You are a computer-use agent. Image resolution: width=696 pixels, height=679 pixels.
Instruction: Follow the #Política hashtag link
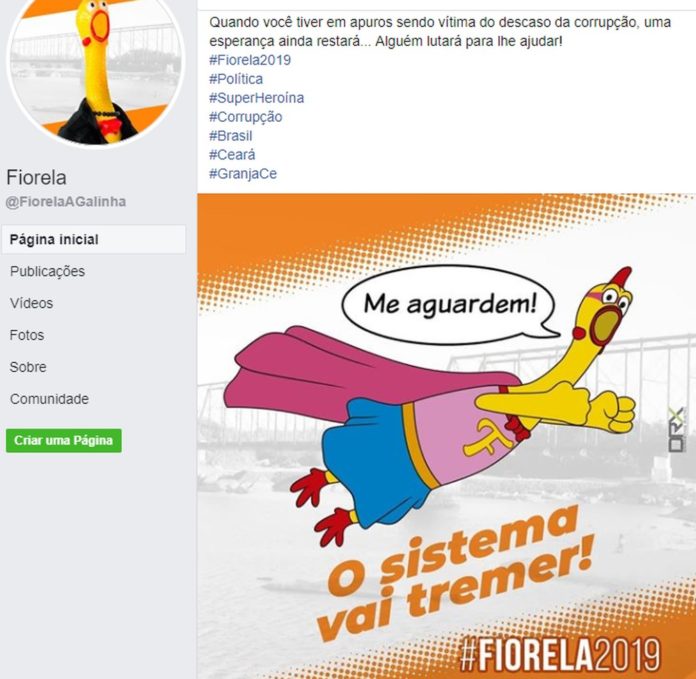(236, 79)
